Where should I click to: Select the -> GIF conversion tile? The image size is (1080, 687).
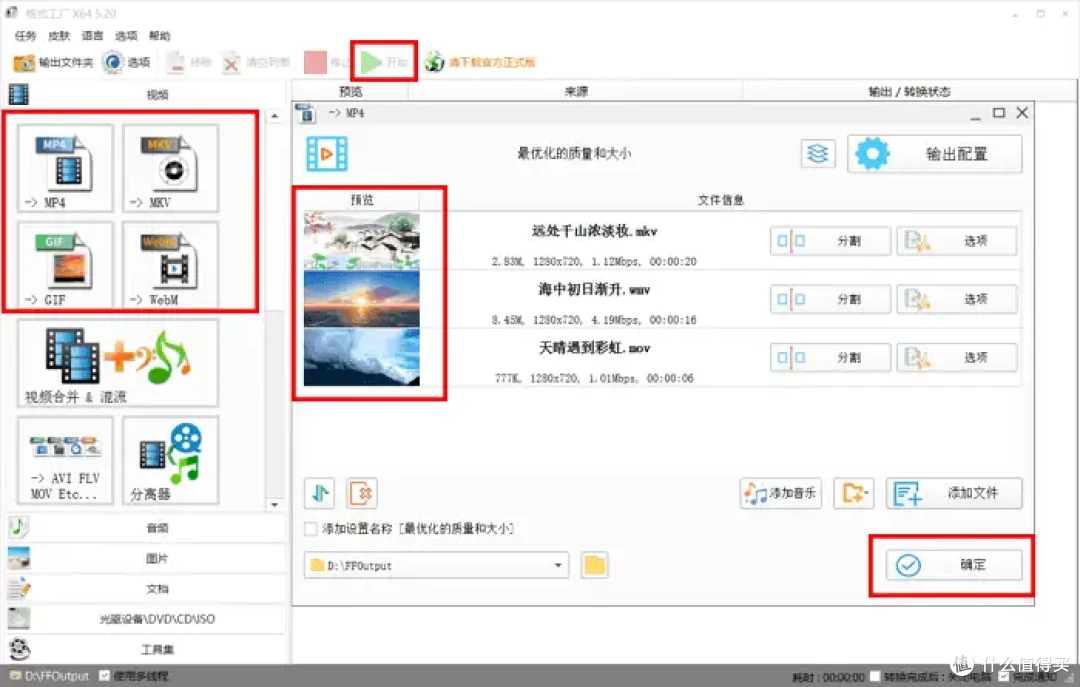point(65,265)
